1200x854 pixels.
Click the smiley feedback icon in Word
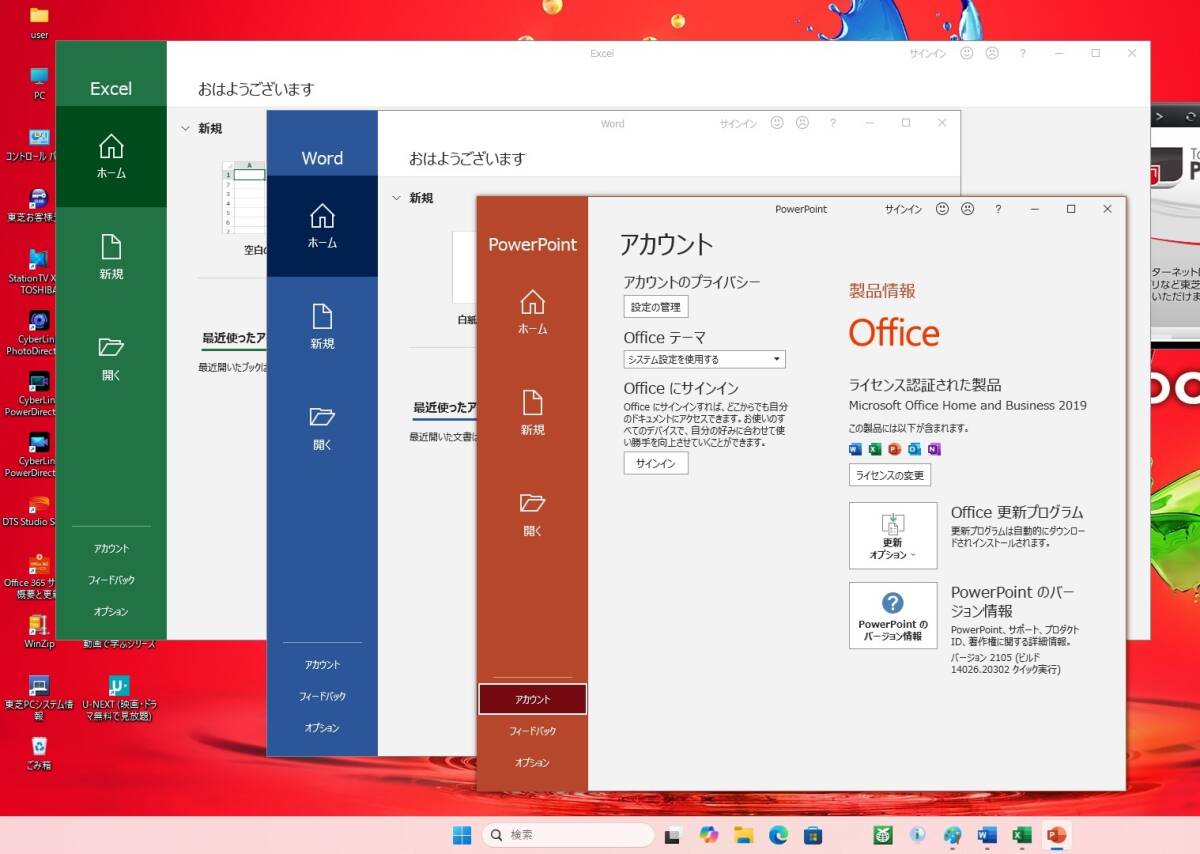click(777, 123)
